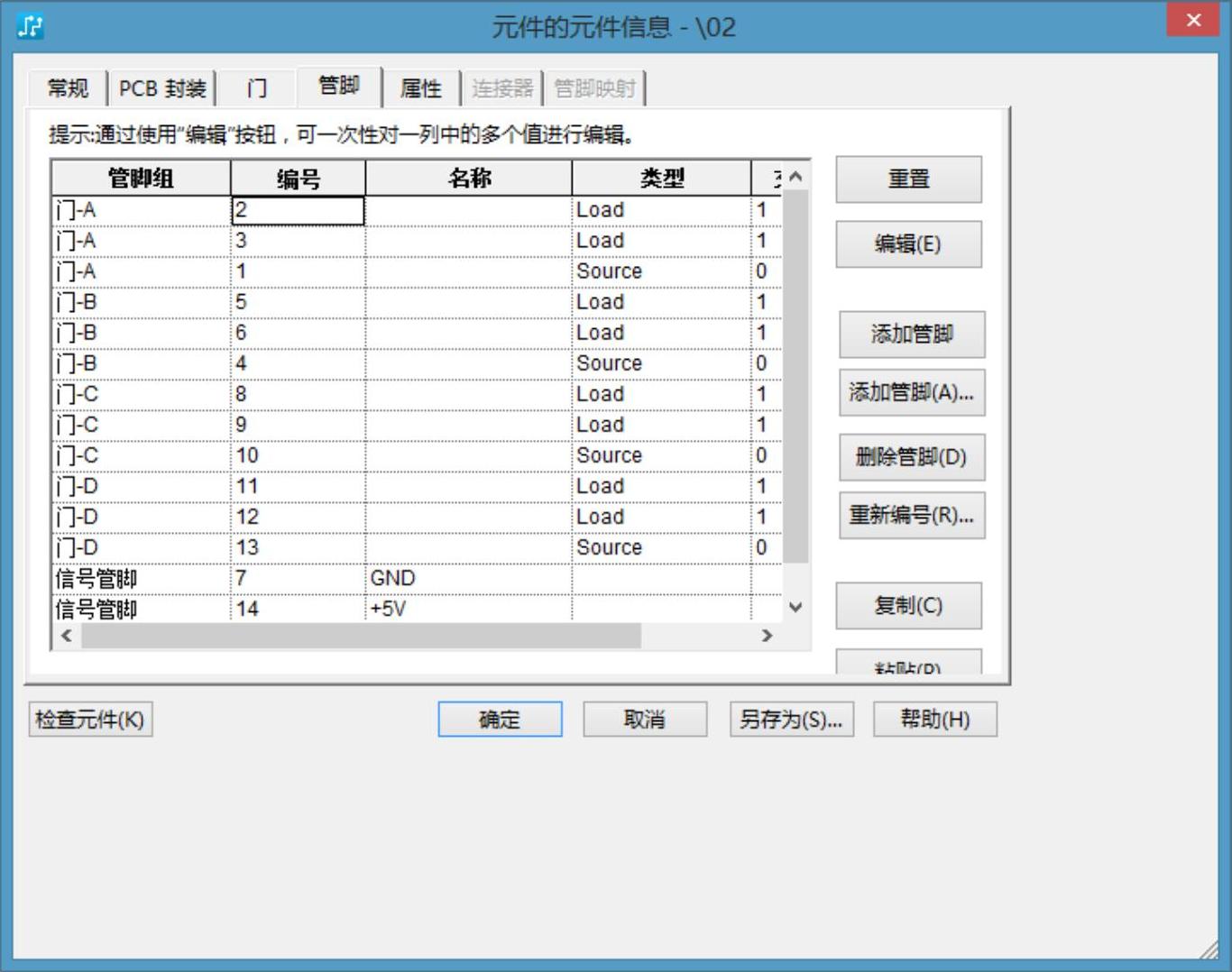
Task: Select the 门-C row with number 8
Action: point(417,394)
